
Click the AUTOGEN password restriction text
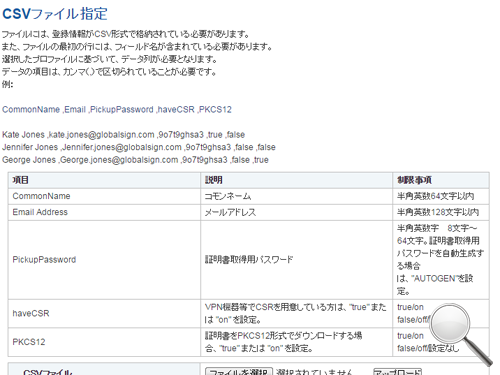[x=440, y=260]
